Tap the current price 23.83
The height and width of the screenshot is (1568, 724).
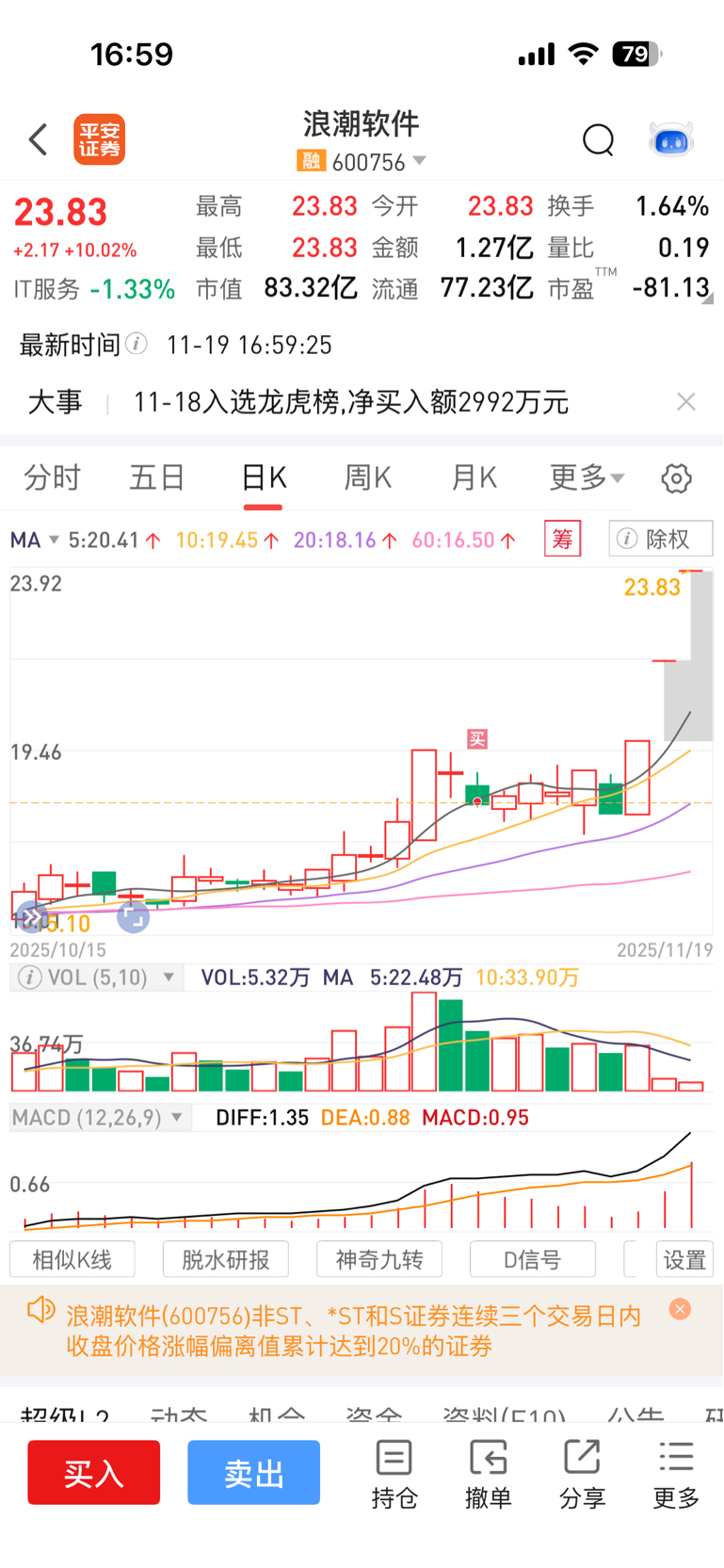tap(60, 213)
